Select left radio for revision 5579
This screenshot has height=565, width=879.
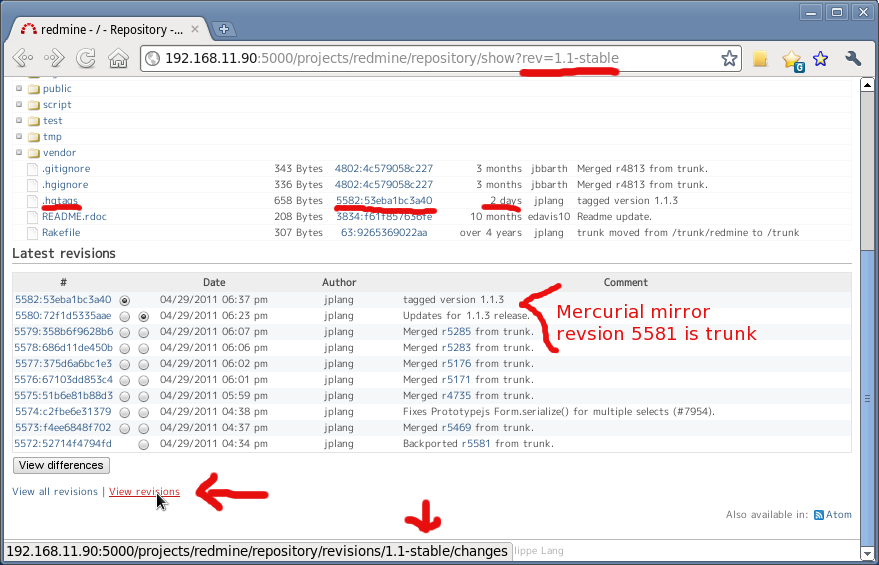[x=124, y=332]
